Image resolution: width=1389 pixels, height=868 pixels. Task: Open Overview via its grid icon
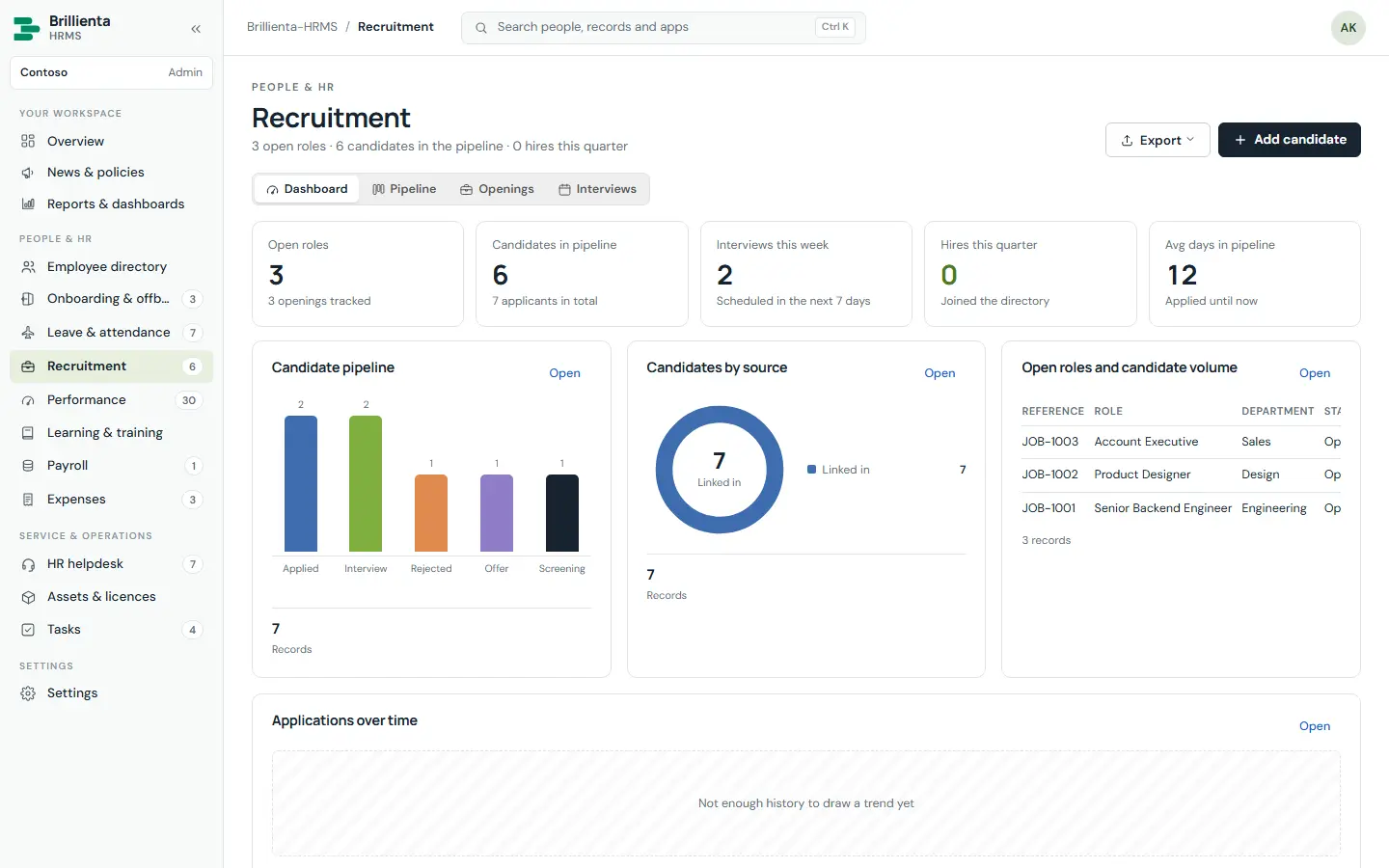pos(28,141)
